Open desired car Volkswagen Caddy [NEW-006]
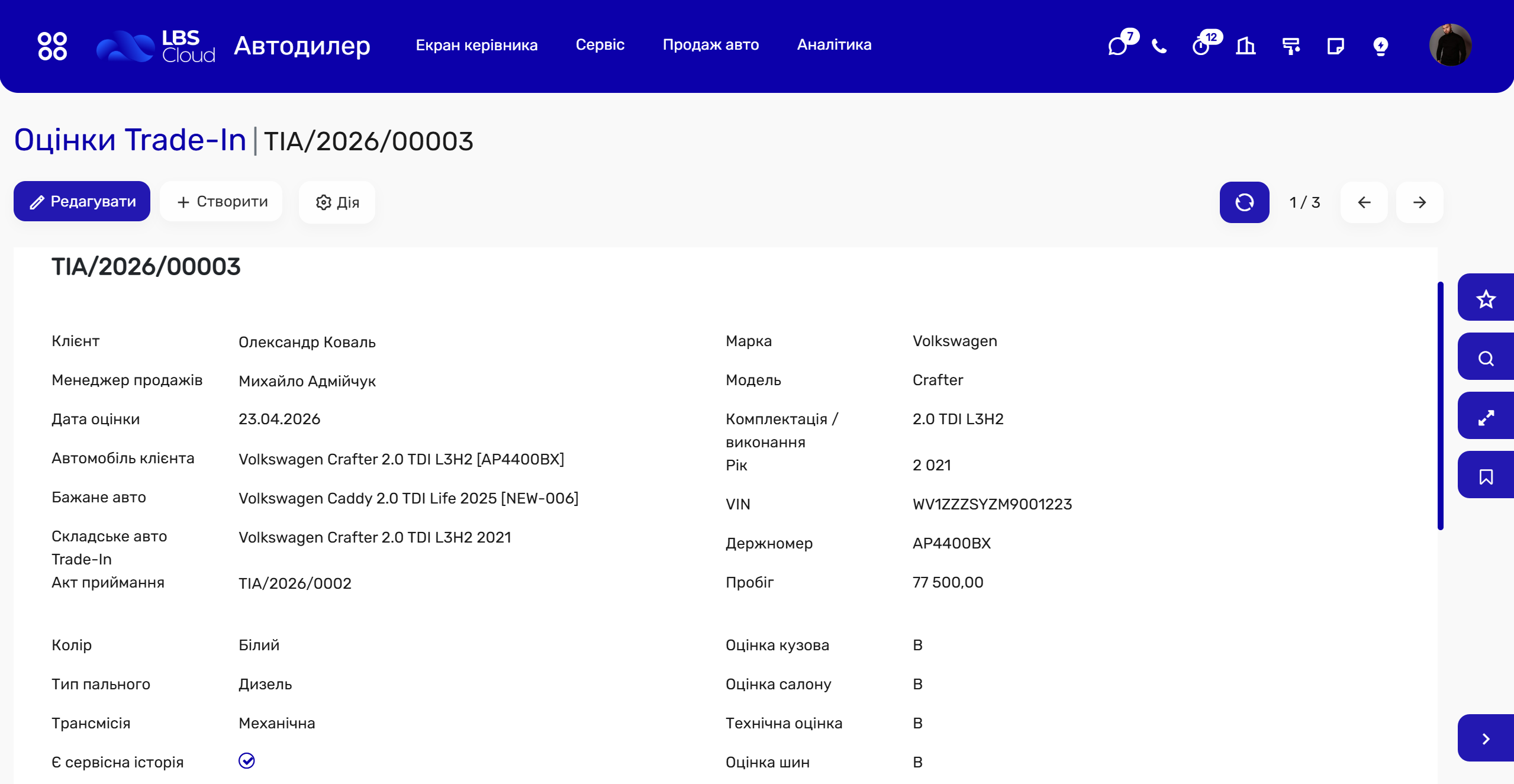Image resolution: width=1514 pixels, height=784 pixels. pos(408,498)
